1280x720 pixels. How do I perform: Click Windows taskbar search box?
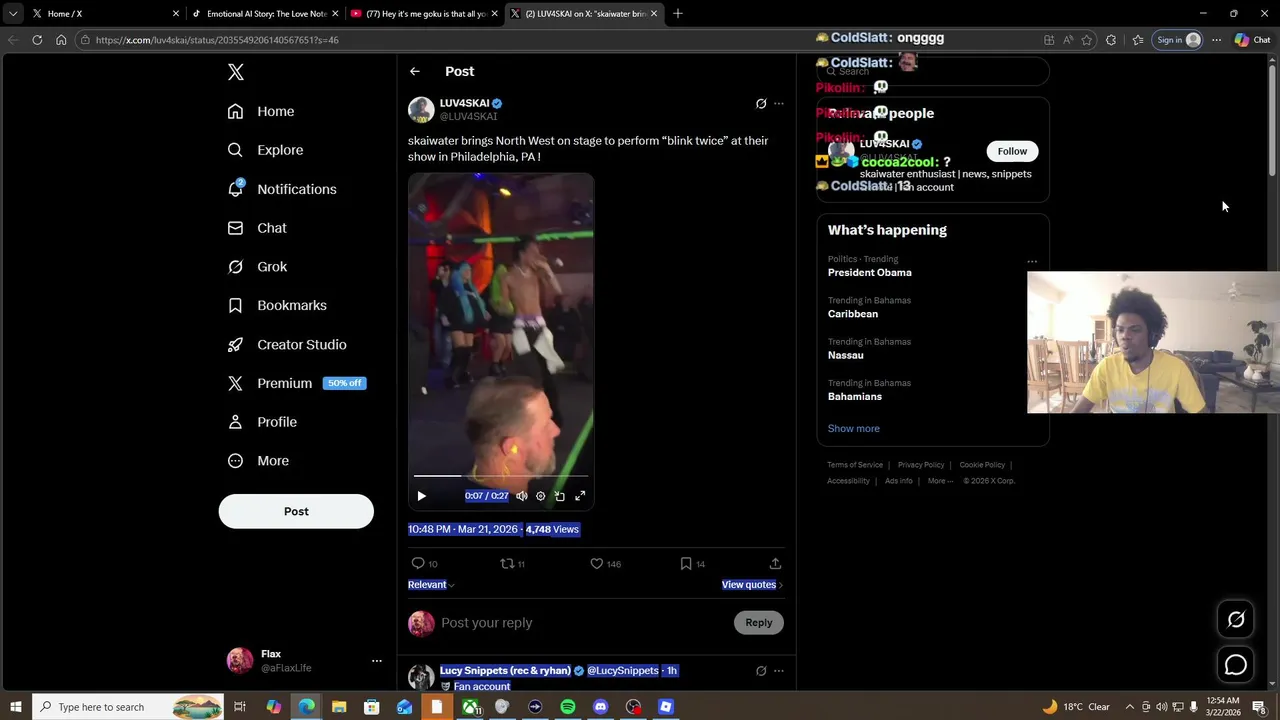128,707
